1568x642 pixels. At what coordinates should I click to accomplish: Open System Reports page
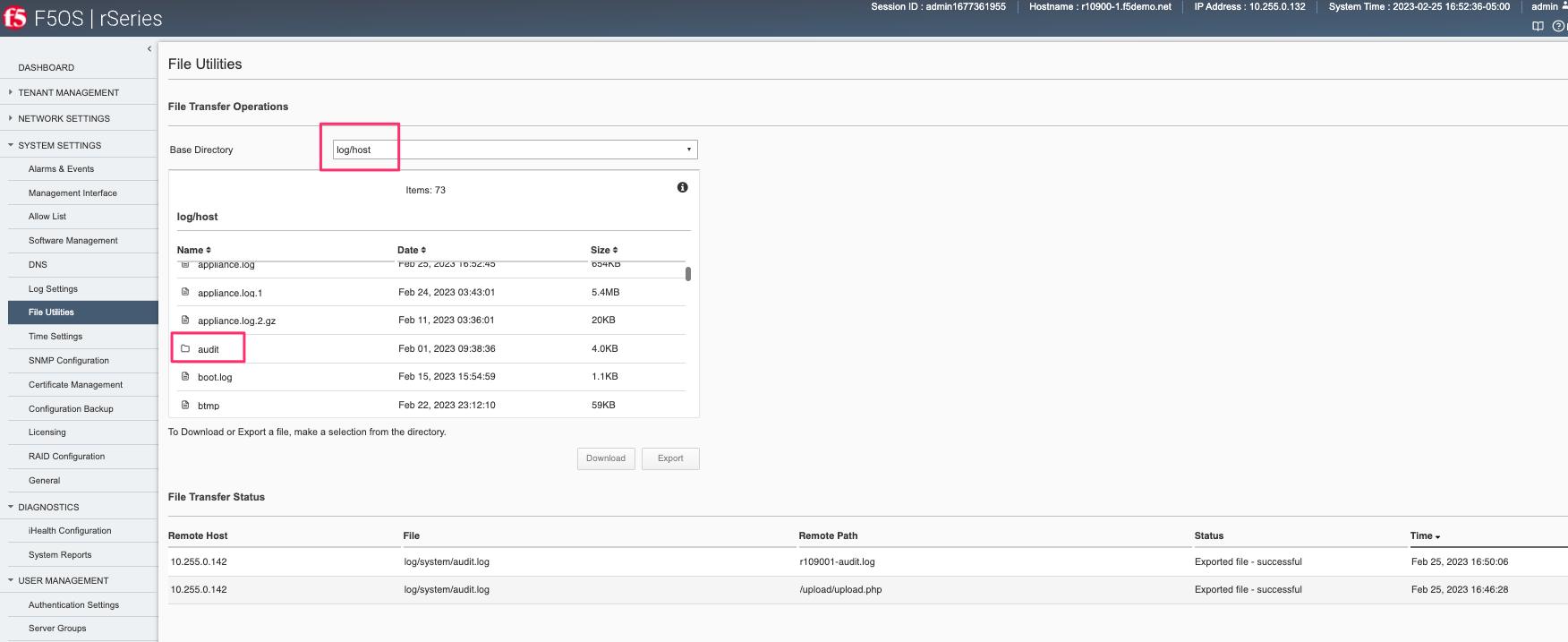[60, 554]
